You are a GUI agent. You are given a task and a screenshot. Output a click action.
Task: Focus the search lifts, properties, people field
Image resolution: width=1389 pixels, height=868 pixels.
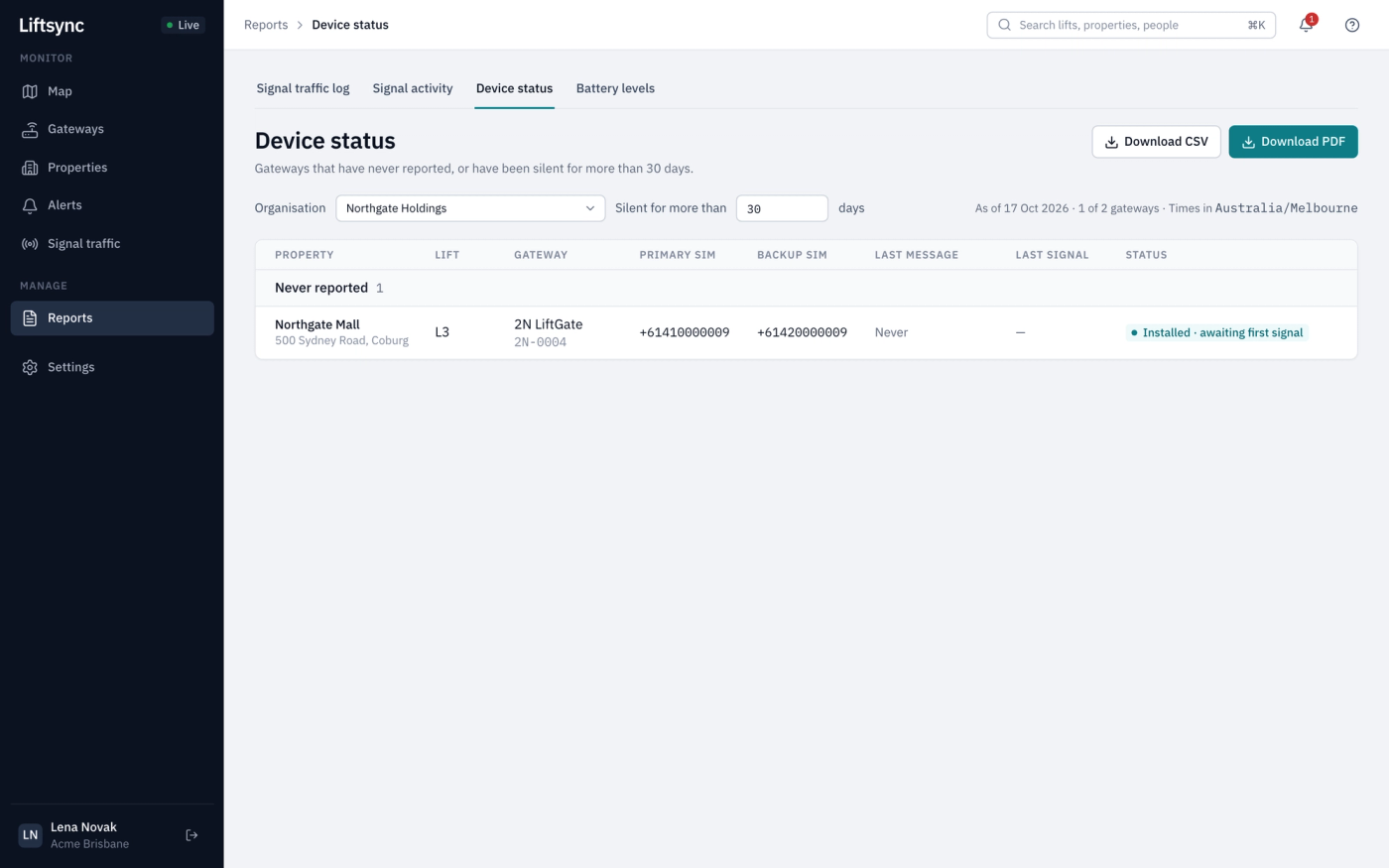tap(1131, 25)
